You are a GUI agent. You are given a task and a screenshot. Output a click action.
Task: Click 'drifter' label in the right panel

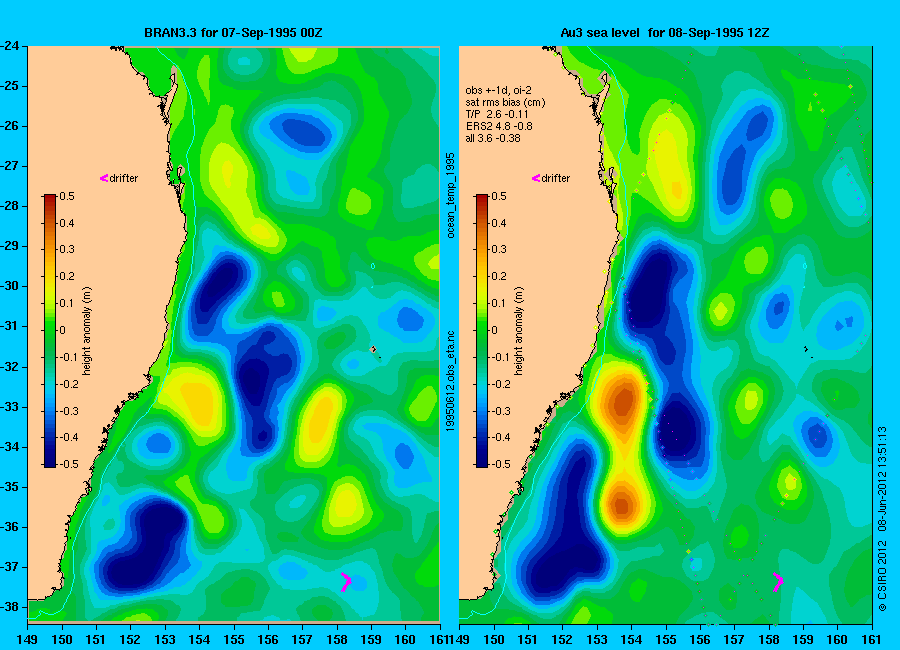[556, 178]
